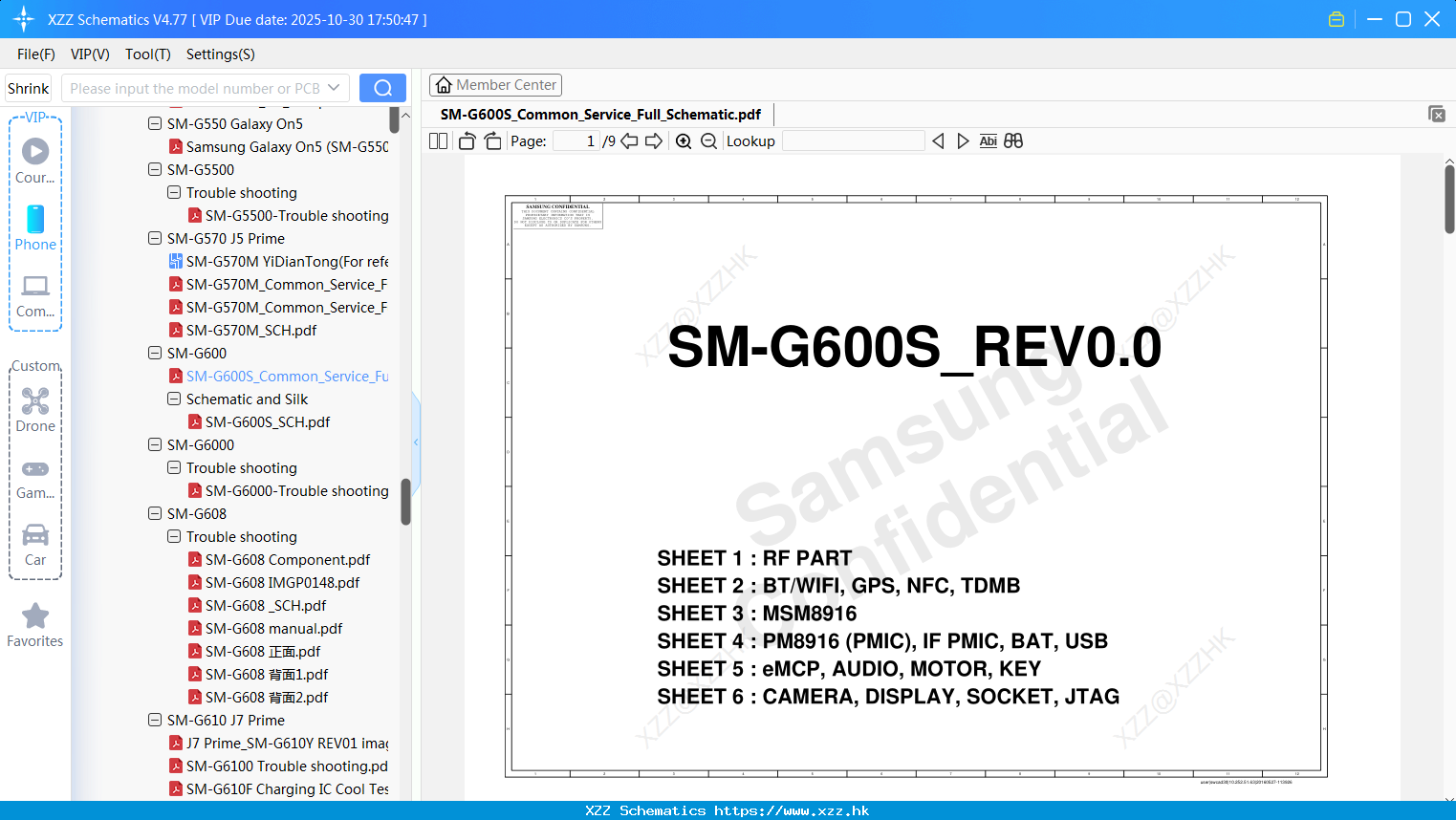The height and width of the screenshot is (820, 1456).
Task: Click the yellow toolbox icon in title bar
Action: pyautogui.click(x=1336, y=19)
